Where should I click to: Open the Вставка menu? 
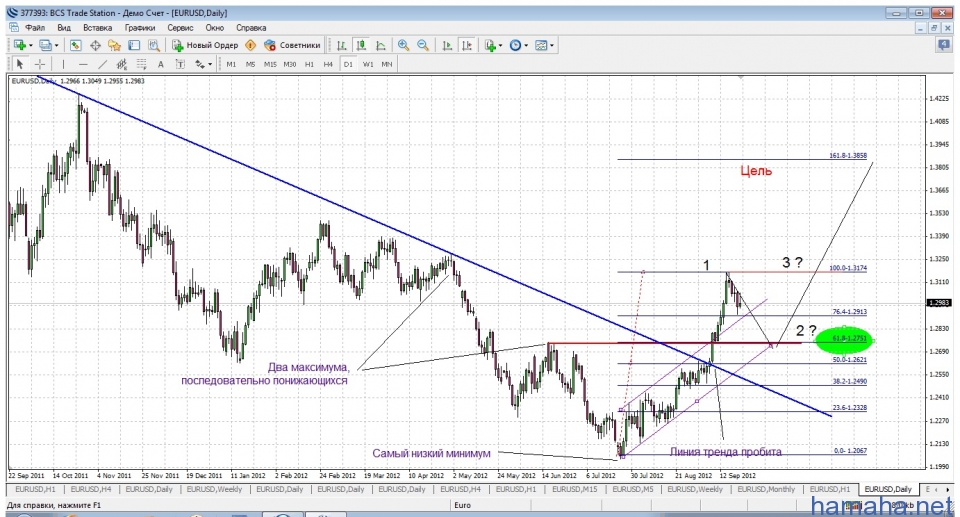tap(97, 28)
